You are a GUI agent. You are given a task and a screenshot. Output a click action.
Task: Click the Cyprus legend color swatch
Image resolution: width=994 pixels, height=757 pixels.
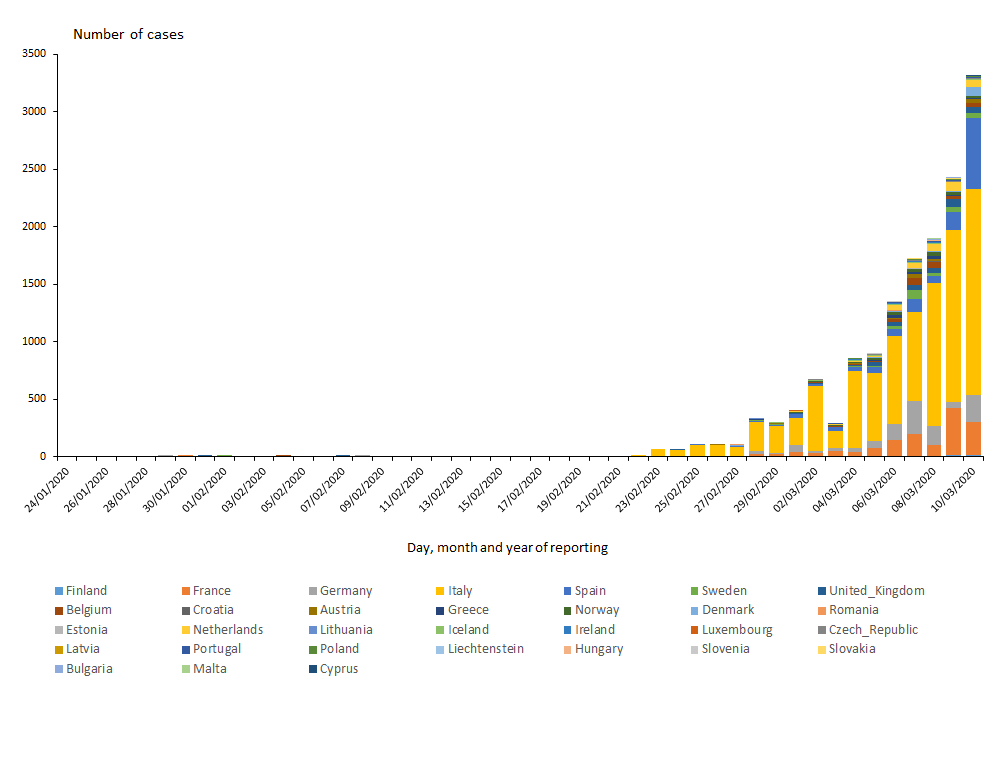pyautogui.click(x=312, y=669)
